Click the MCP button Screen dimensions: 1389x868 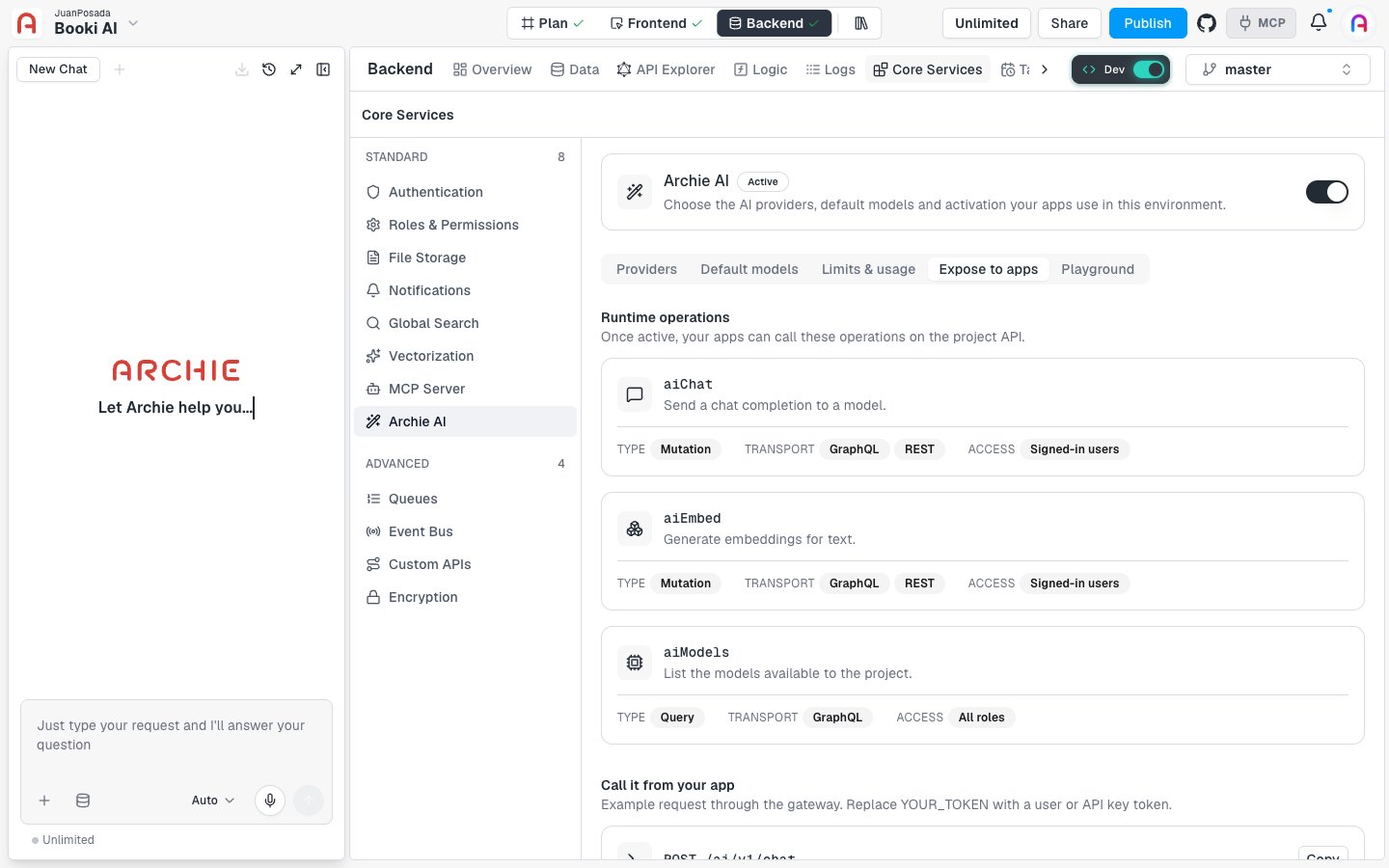click(1262, 23)
